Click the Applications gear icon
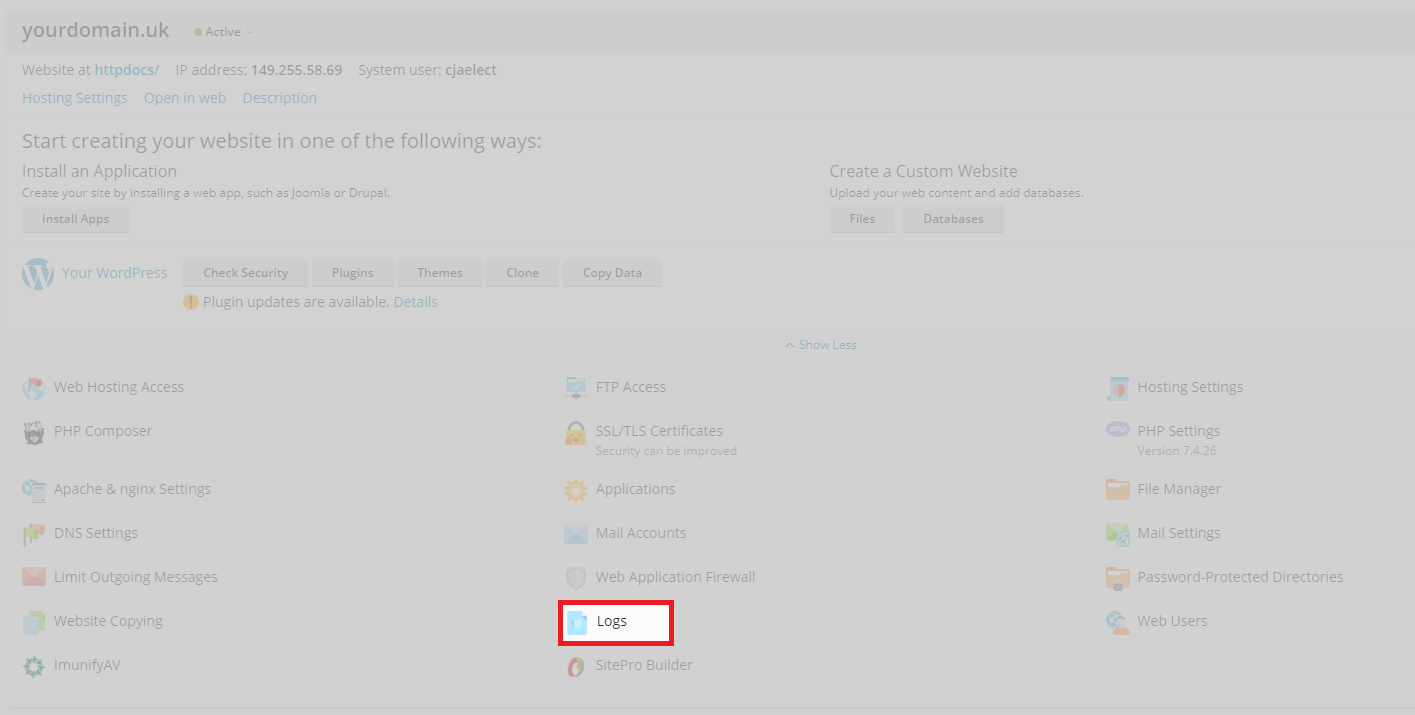 576,490
